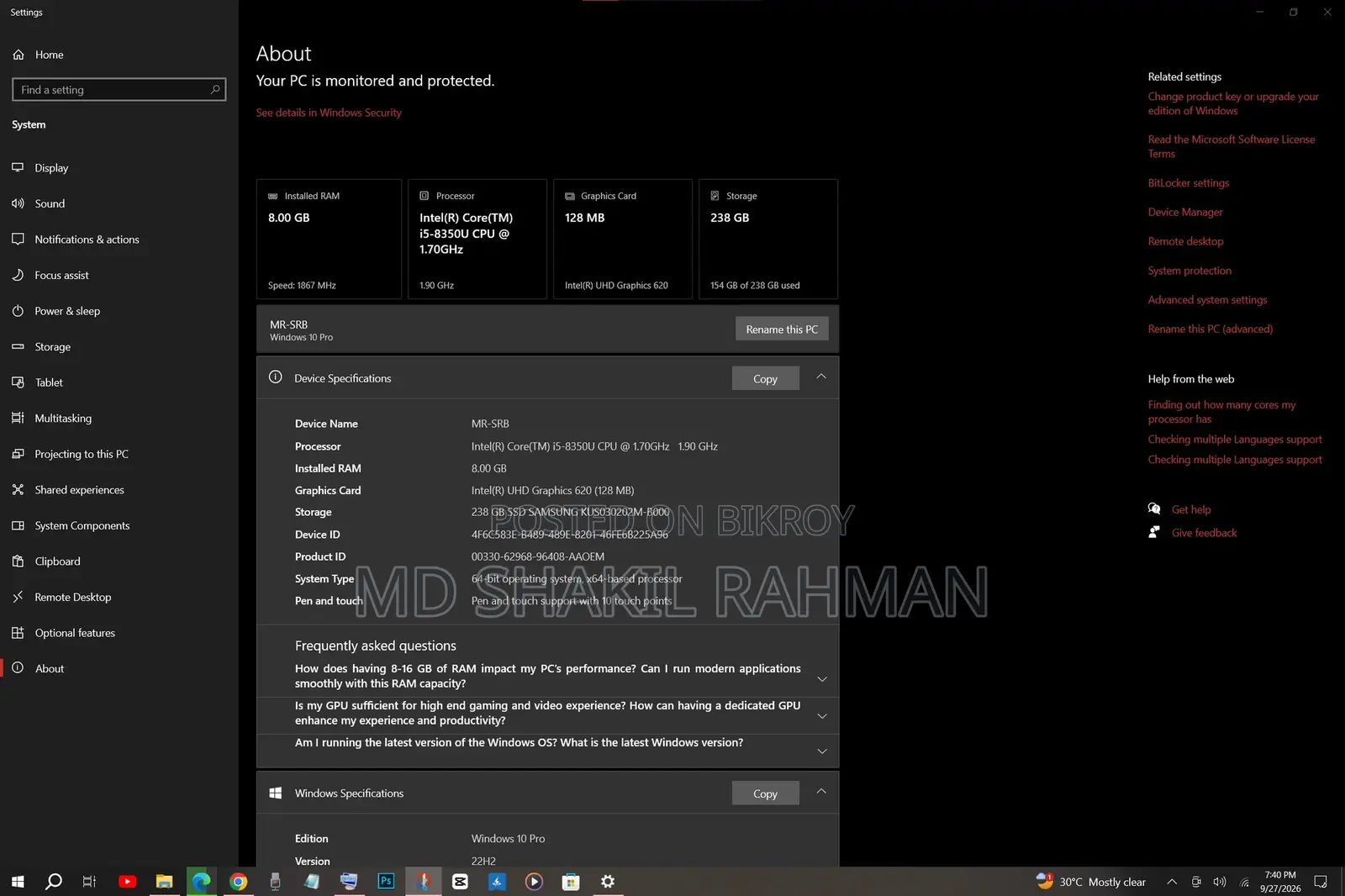Focus the Find a setting search box
This screenshot has height=896, width=1345.
tap(119, 90)
